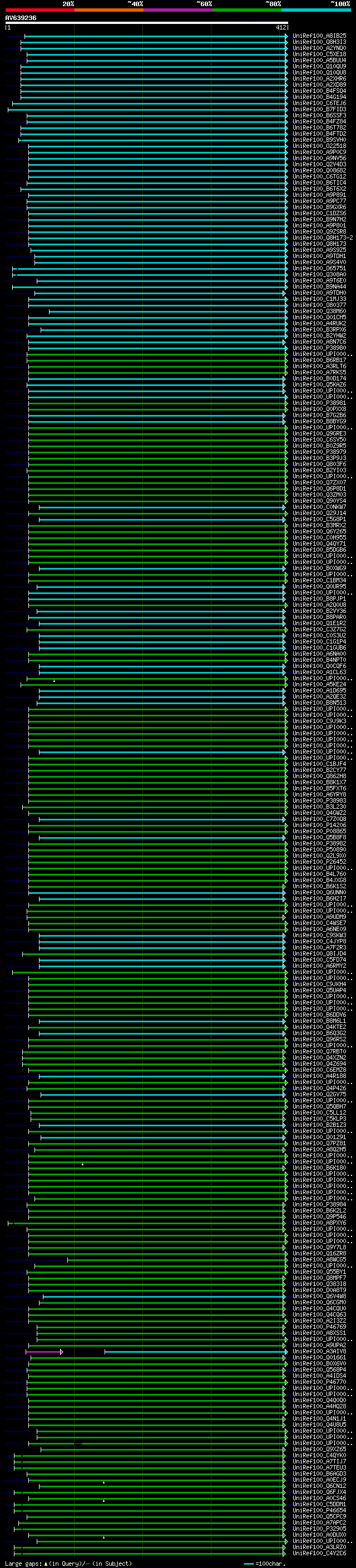Click the UniRef100_P50890 label
This screenshot has width=356, height=1568.
(x=319, y=850)
